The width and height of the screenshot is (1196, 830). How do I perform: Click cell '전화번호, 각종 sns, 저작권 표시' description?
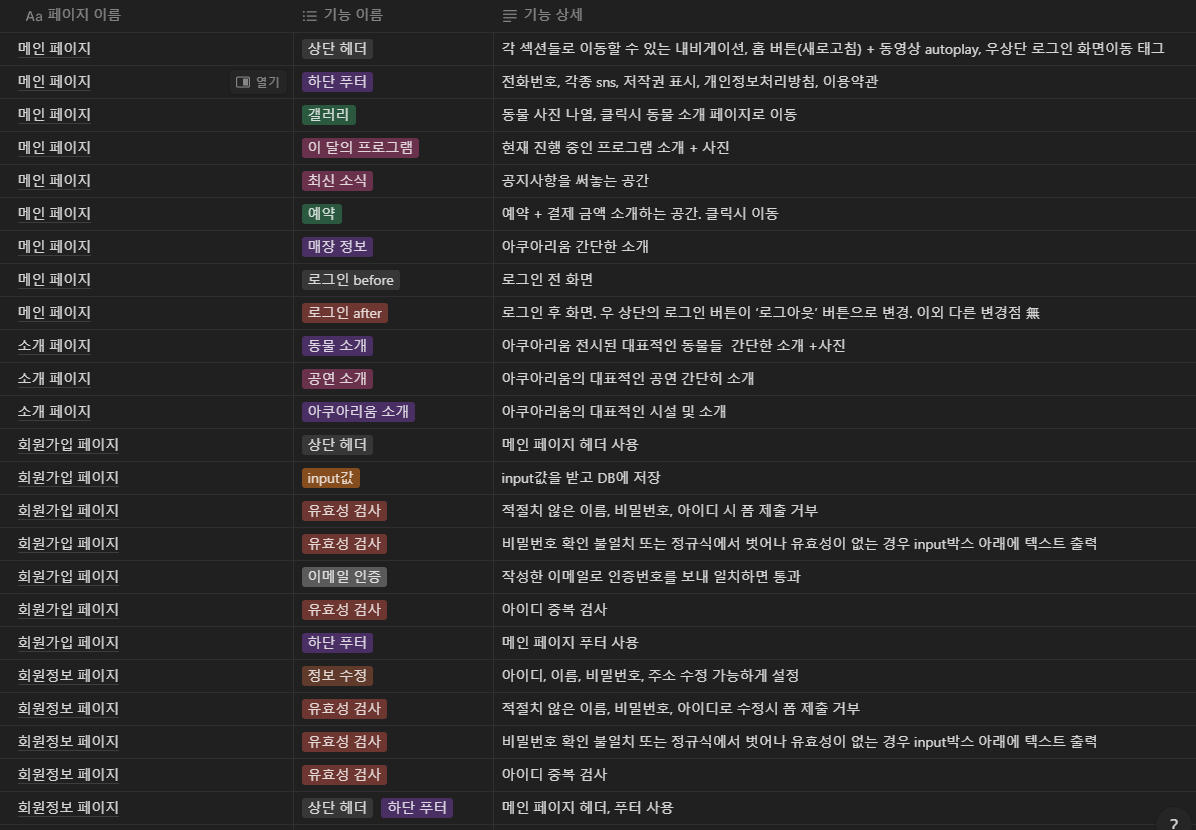690,82
